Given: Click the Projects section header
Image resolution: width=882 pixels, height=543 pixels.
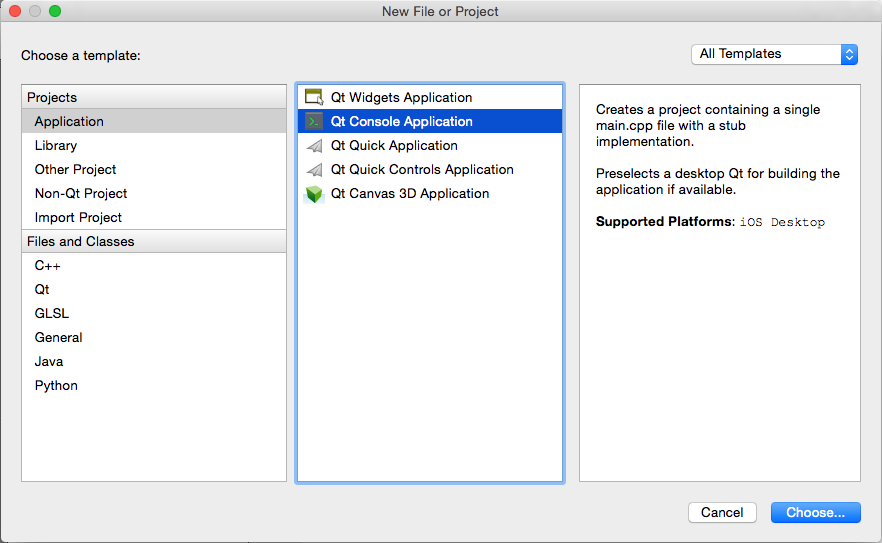Looking at the screenshot, I should (154, 97).
